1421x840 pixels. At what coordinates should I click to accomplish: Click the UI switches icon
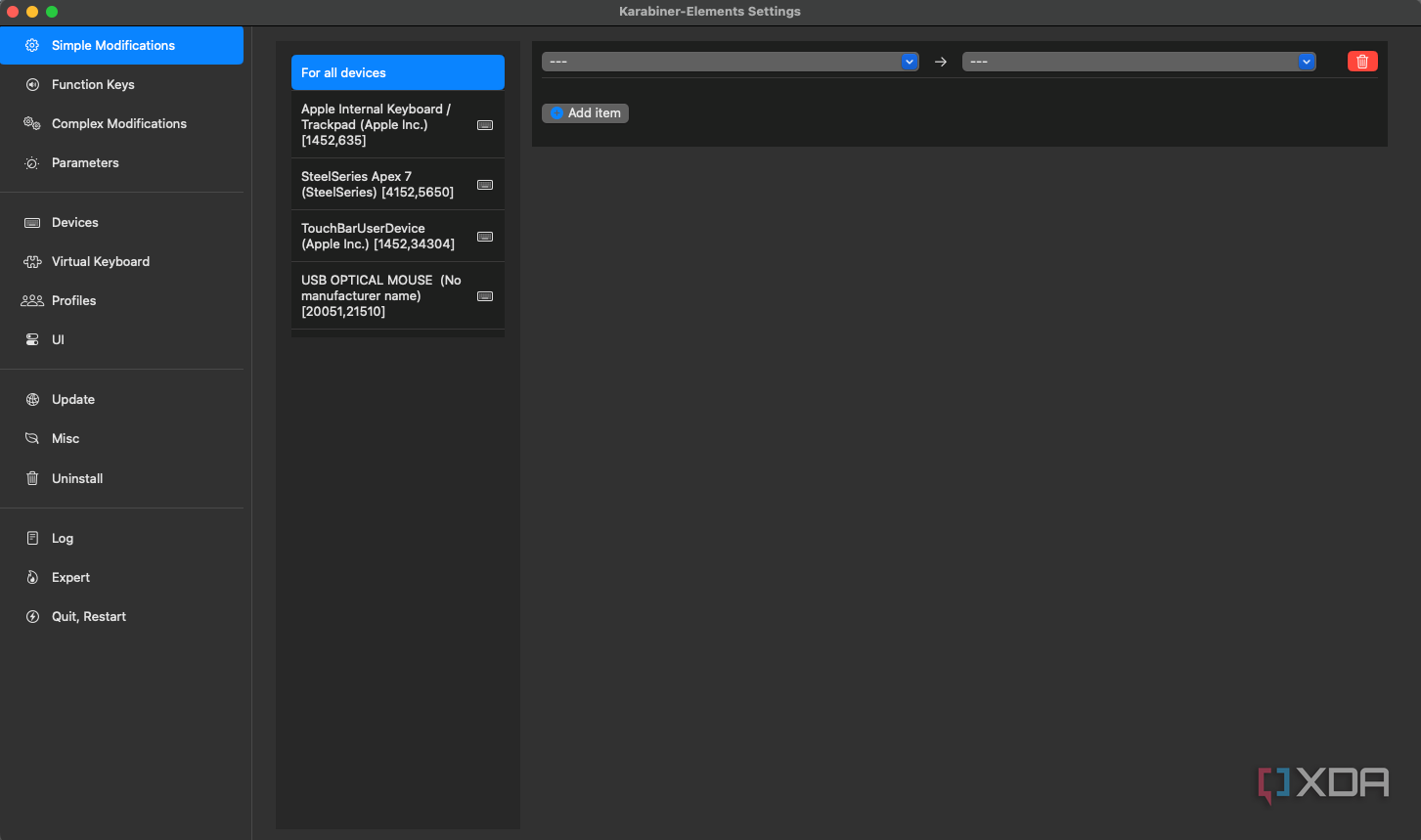32,340
